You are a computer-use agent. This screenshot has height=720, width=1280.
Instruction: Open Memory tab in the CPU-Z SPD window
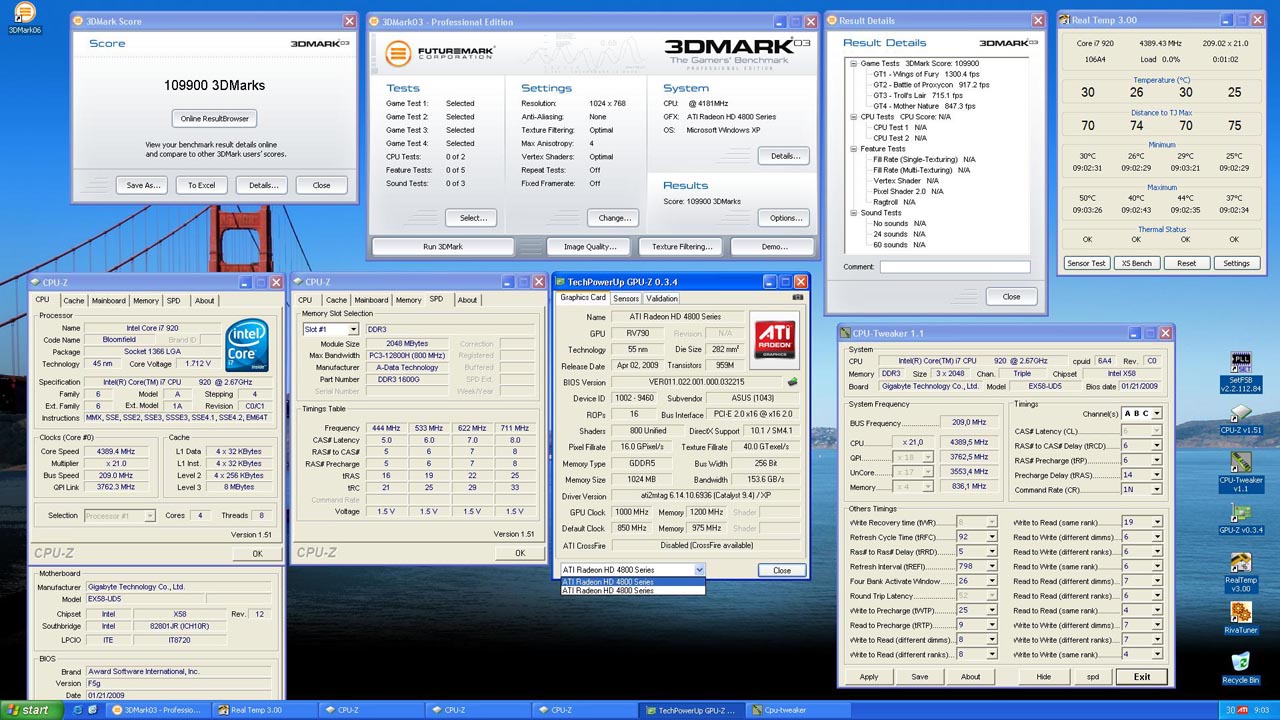(x=408, y=300)
